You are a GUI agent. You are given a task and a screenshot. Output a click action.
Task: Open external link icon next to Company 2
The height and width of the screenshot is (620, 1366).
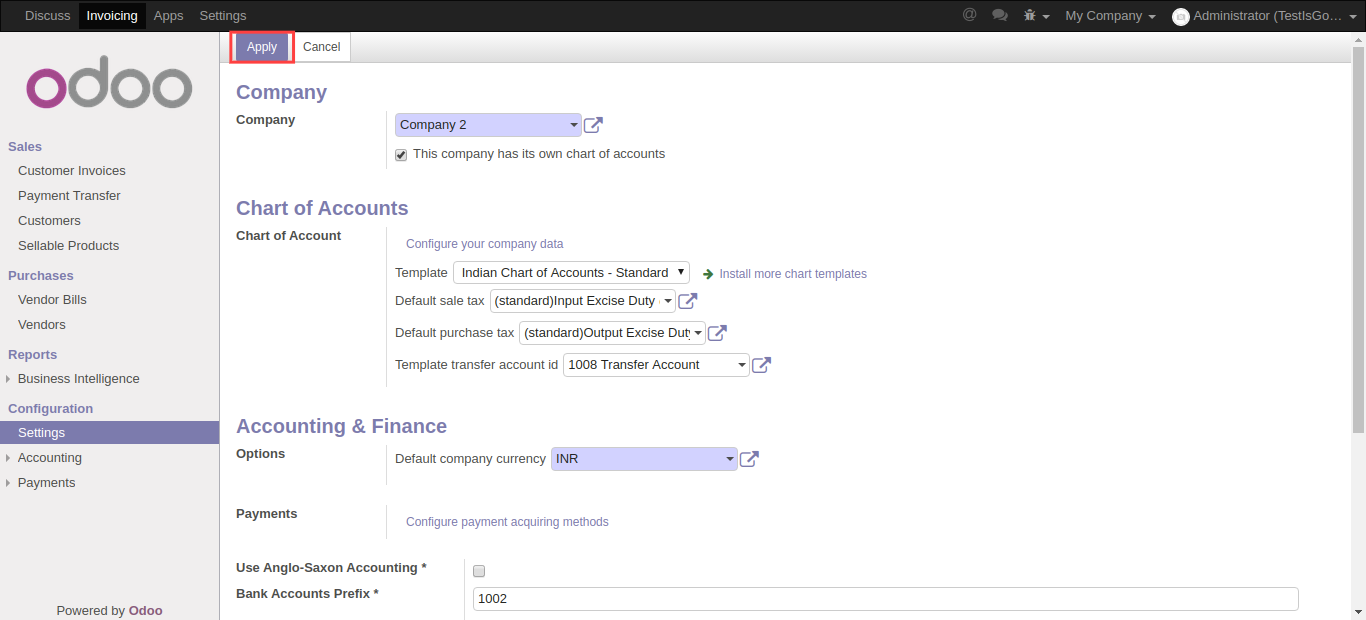(593, 125)
